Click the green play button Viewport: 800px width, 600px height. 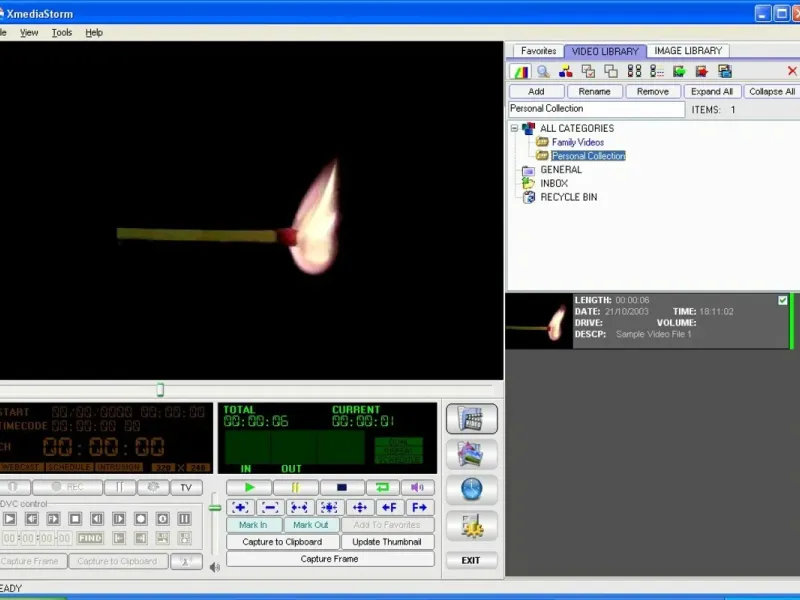[249, 487]
